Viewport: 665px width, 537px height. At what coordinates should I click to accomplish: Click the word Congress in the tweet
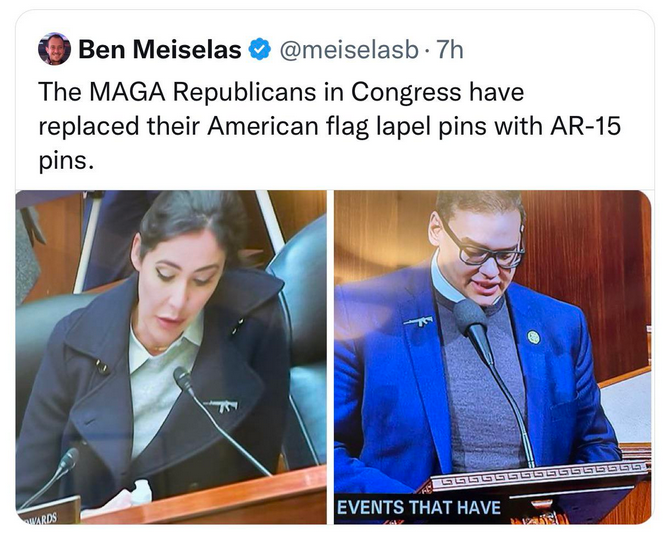(x=406, y=93)
